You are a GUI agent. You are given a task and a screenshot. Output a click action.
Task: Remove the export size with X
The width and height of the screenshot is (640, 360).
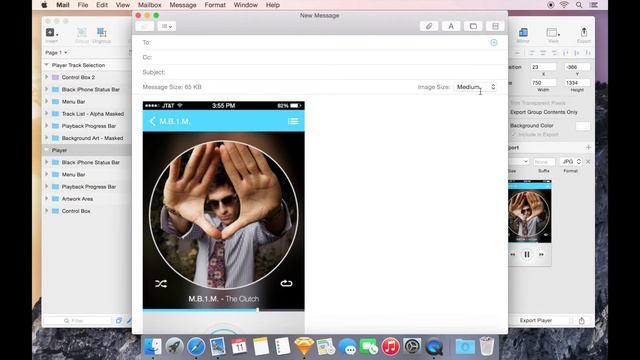pos(588,162)
